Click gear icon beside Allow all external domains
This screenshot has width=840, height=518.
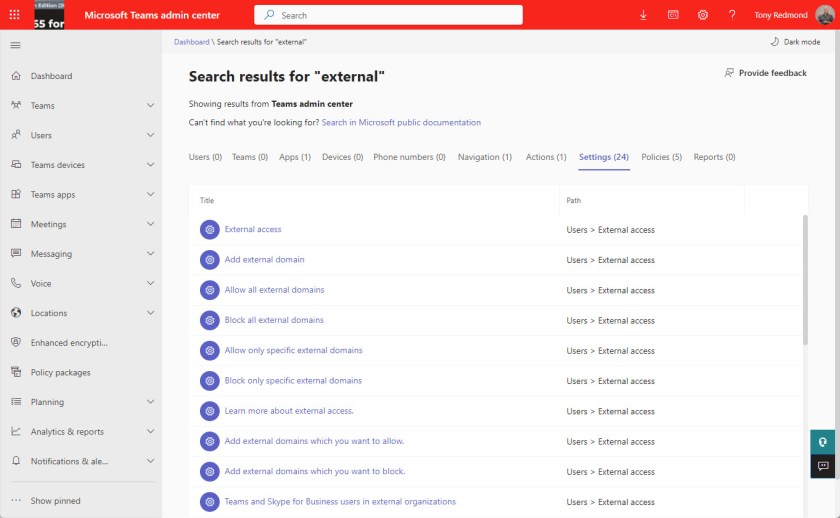click(210, 290)
